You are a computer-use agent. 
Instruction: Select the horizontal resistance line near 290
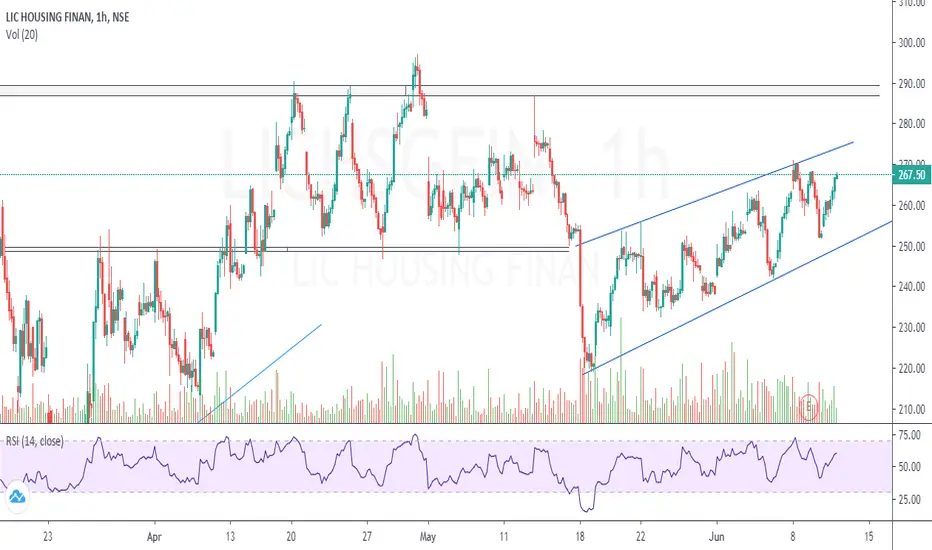tap(440, 90)
